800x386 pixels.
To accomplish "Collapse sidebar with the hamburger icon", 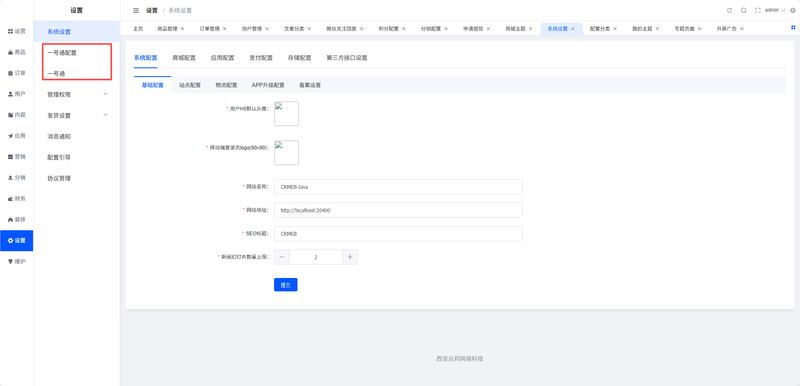I will (x=136, y=10).
